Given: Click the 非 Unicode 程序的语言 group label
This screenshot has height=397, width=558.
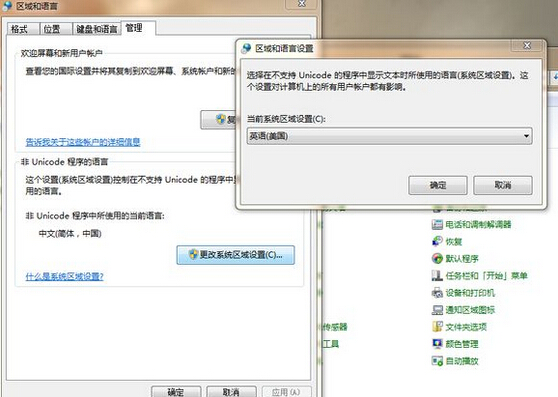Looking at the screenshot, I should [x=64, y=162].
